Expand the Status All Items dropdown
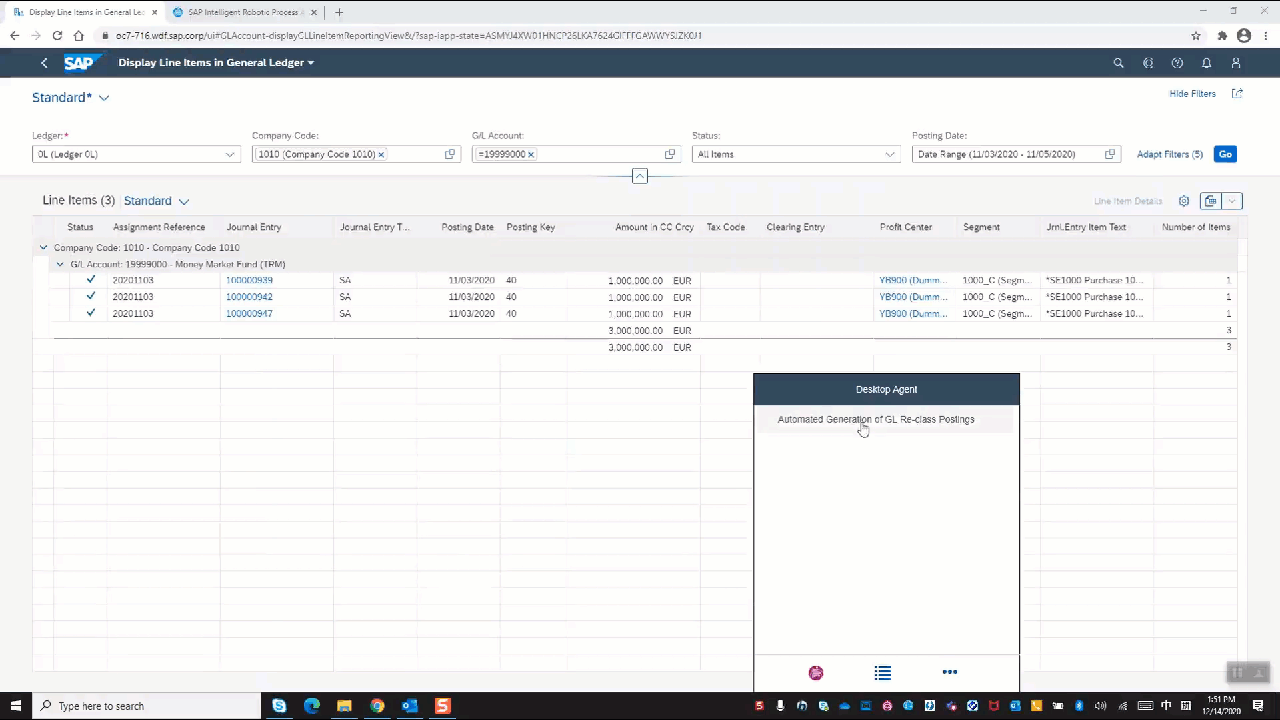Screen dimensions: 1280x720 click(x=889, y=155)
